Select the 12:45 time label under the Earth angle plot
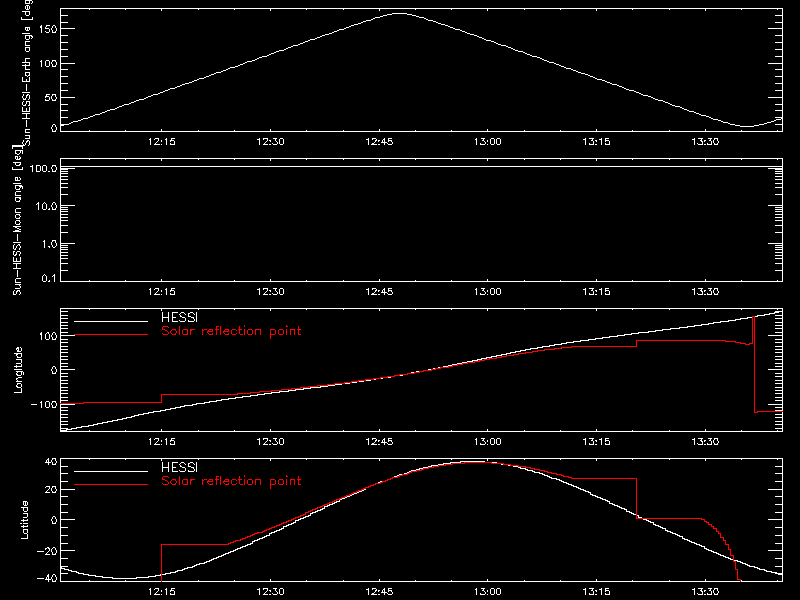The height and width of the screenshot is (600, 800). (379, 141)
